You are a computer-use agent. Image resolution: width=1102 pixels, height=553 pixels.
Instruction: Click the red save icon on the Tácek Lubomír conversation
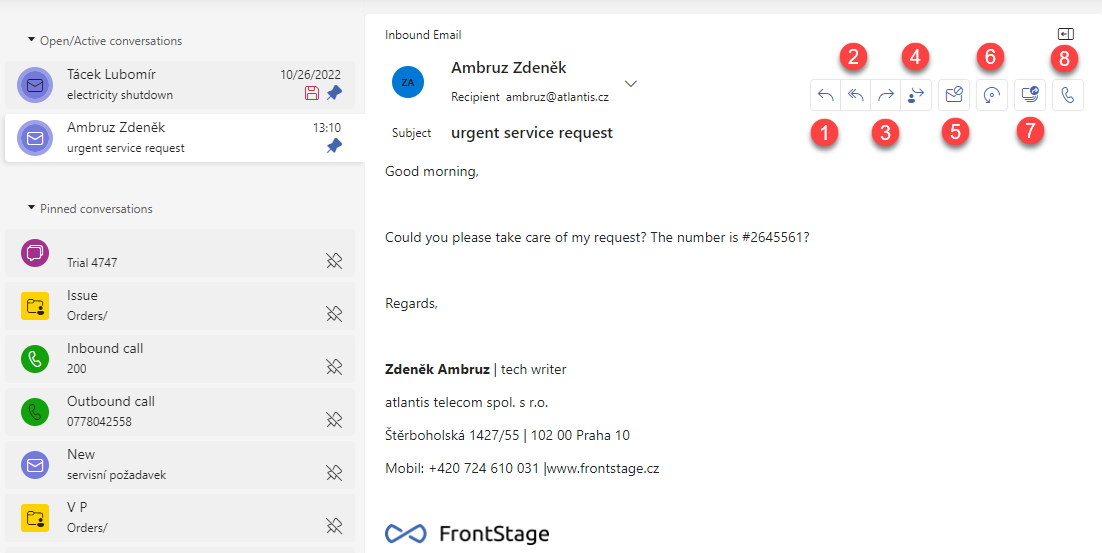(311, 93)
